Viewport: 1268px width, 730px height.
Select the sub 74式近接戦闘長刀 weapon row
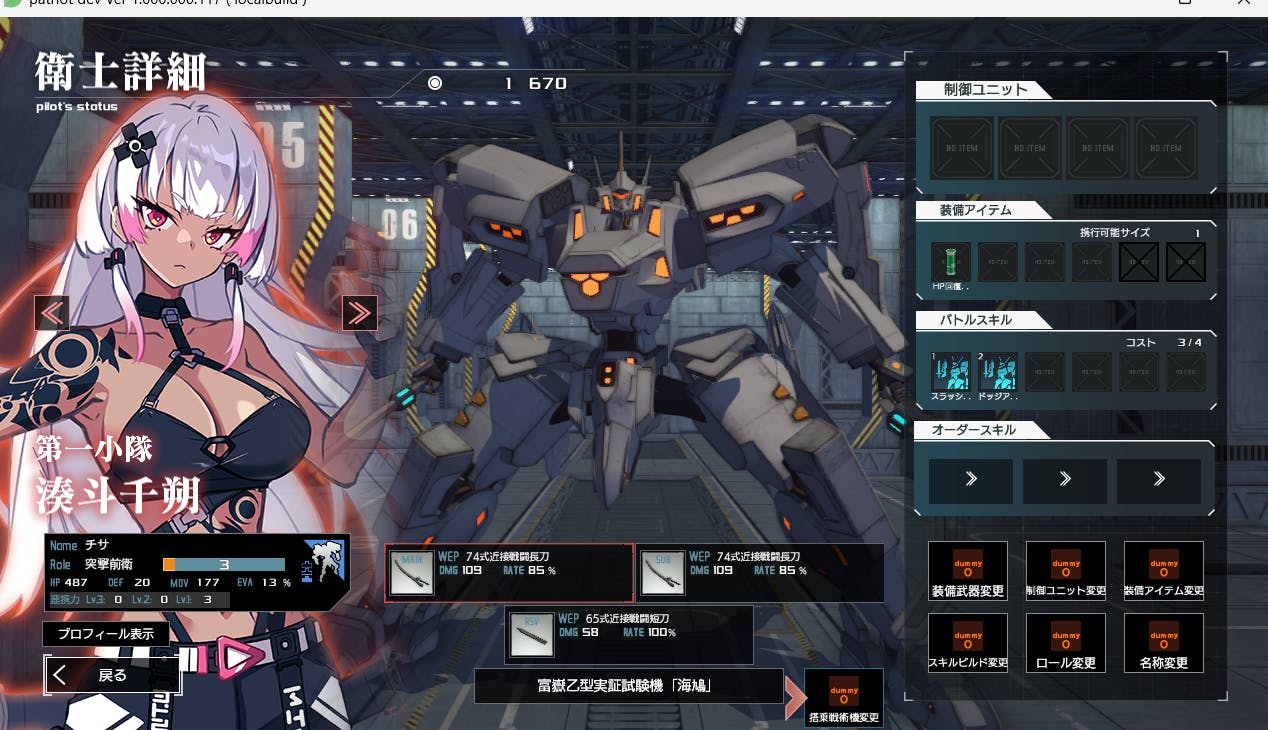coord(759,573)
